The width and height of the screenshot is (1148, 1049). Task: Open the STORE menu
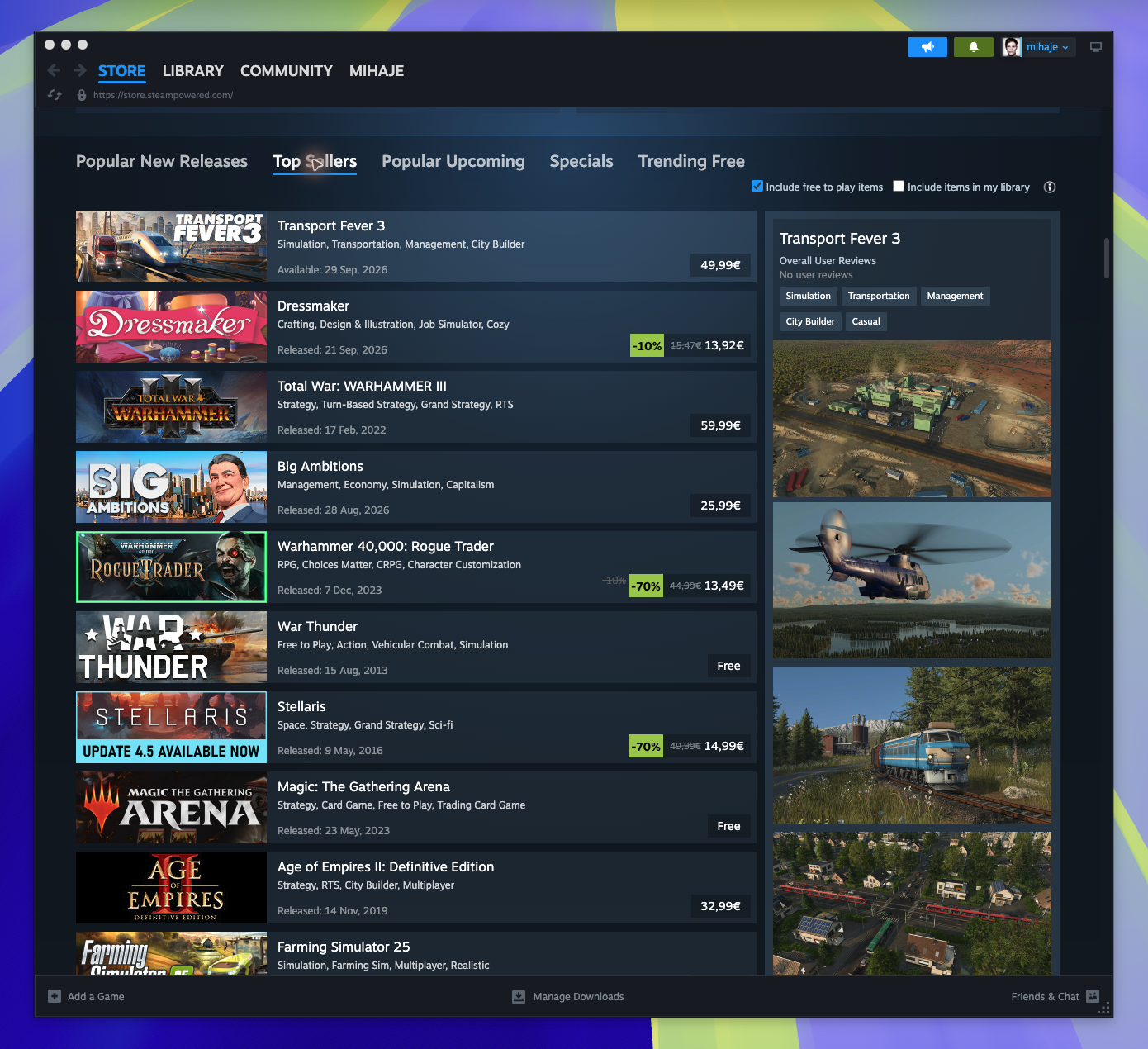(x=122, y=71)
